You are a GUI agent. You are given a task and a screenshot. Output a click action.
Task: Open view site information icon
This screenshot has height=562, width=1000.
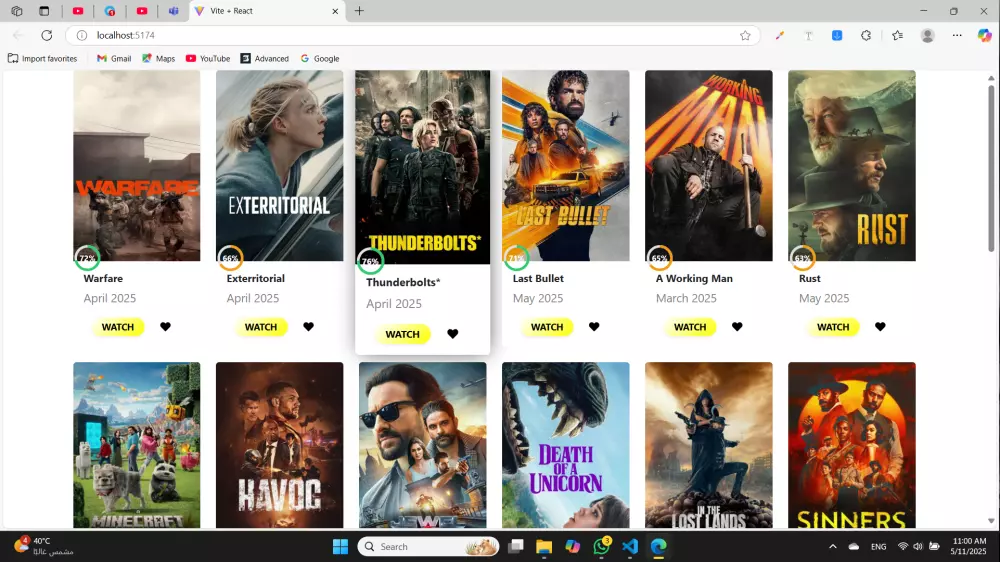[82, 35]
